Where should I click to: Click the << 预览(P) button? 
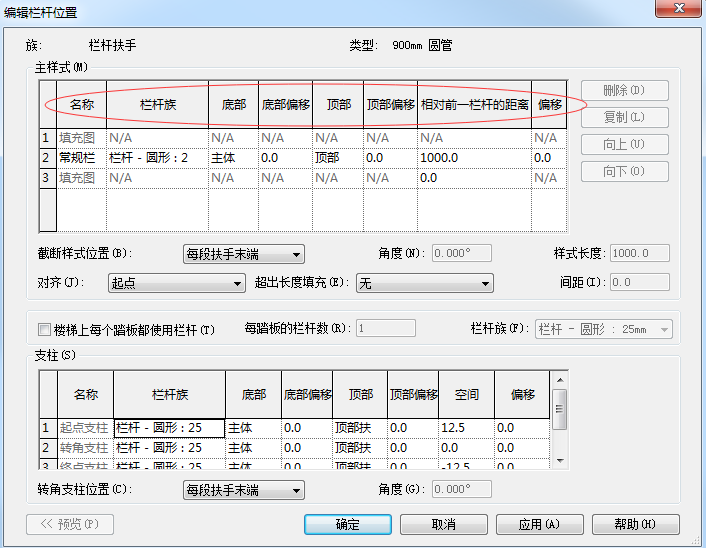(x=70, y=525)
